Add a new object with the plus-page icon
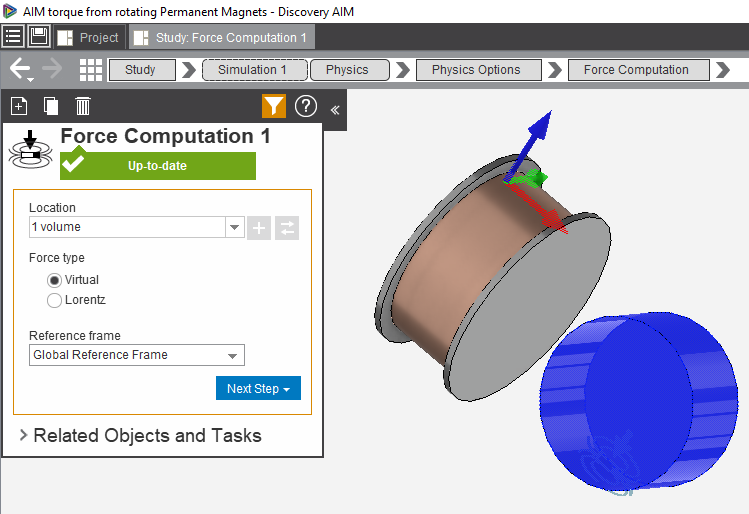The width and height of the screenshot is (749, 514). tap(19, 106)
